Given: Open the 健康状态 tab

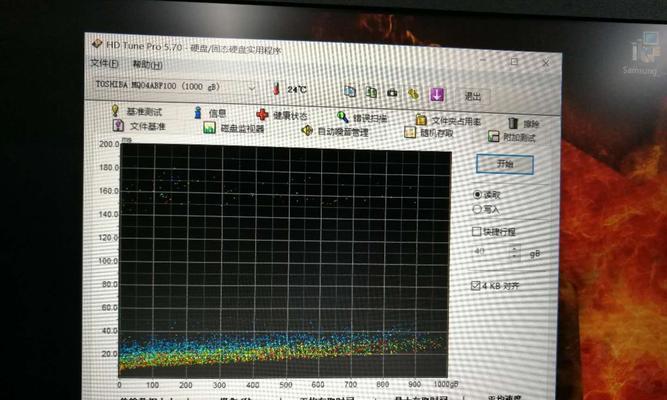Looking at the screenshot, I should tap(281, 115).
